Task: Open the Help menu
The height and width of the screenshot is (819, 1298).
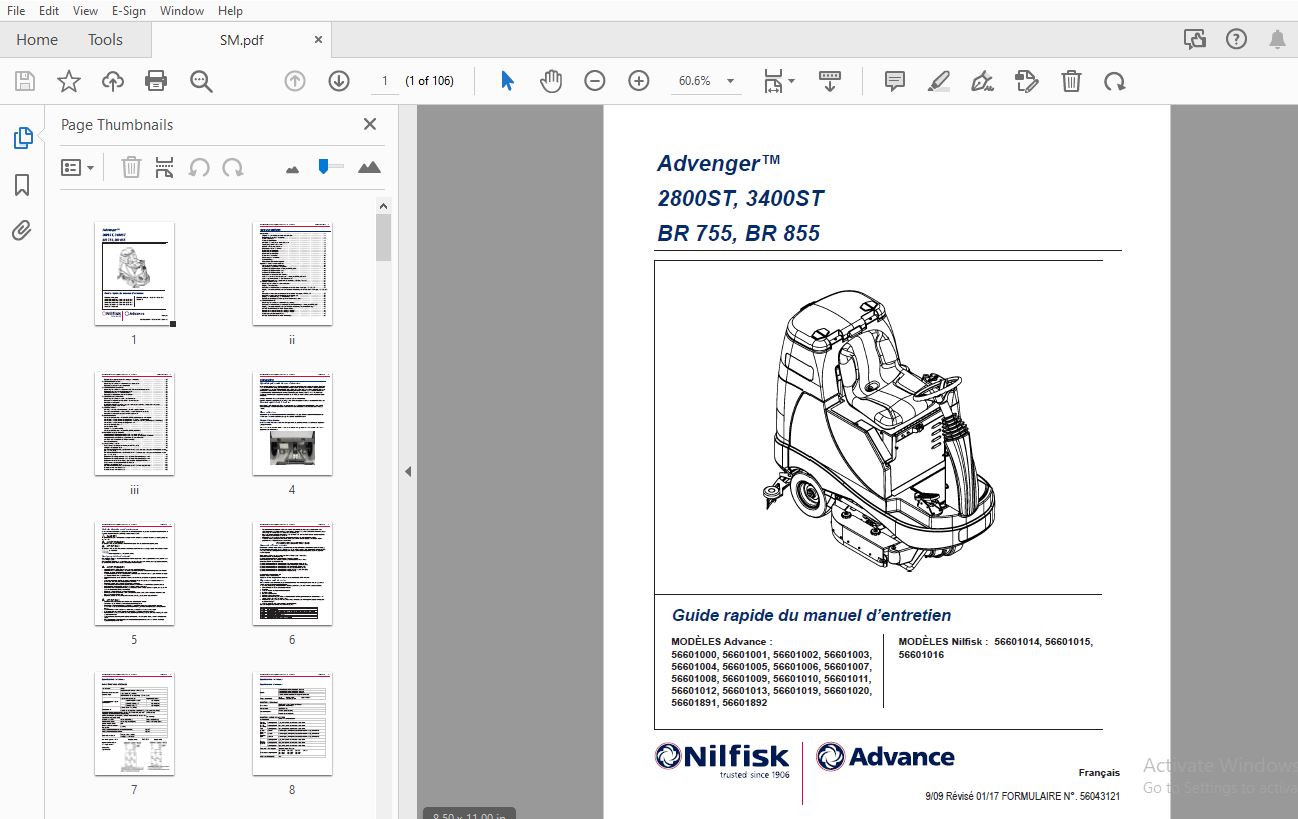Action: 230,10
